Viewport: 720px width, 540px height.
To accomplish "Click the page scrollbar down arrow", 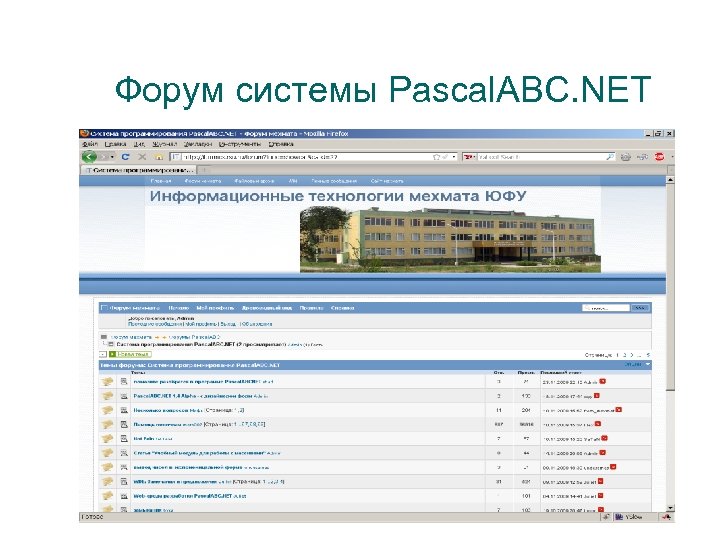I will (x=670, y=508).
